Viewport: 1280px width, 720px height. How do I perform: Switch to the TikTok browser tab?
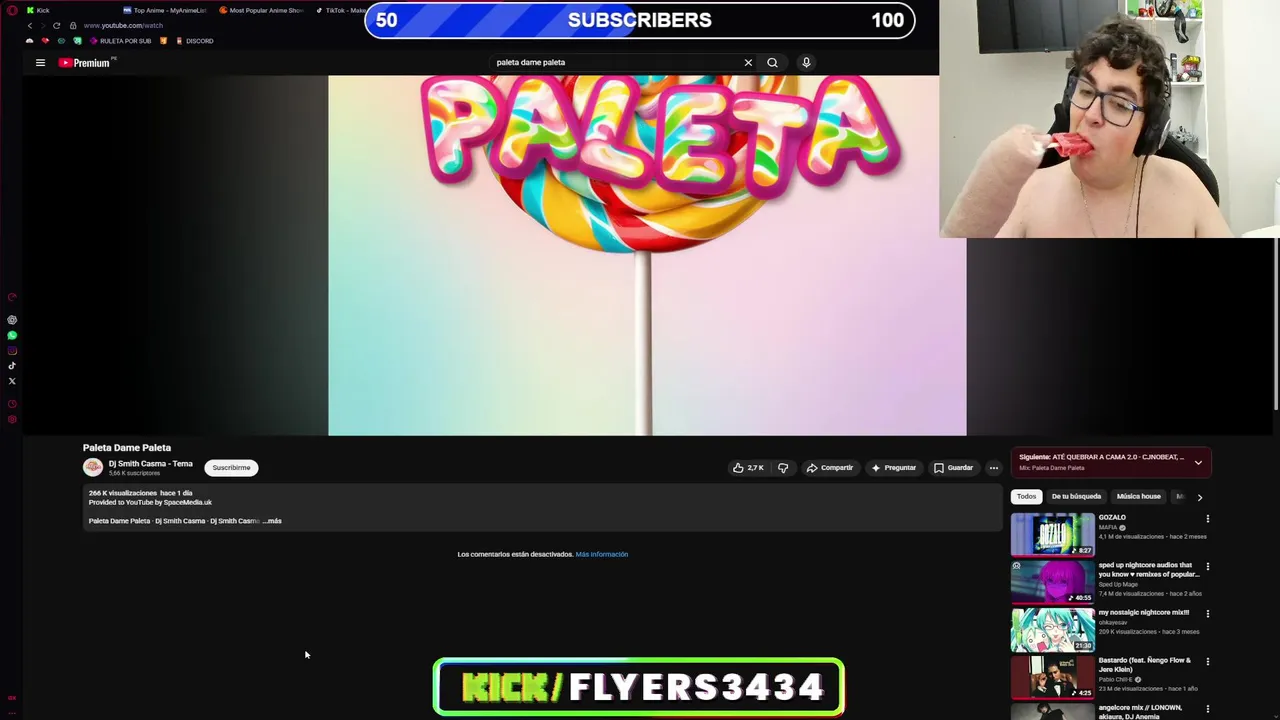[x=340, y=10]
